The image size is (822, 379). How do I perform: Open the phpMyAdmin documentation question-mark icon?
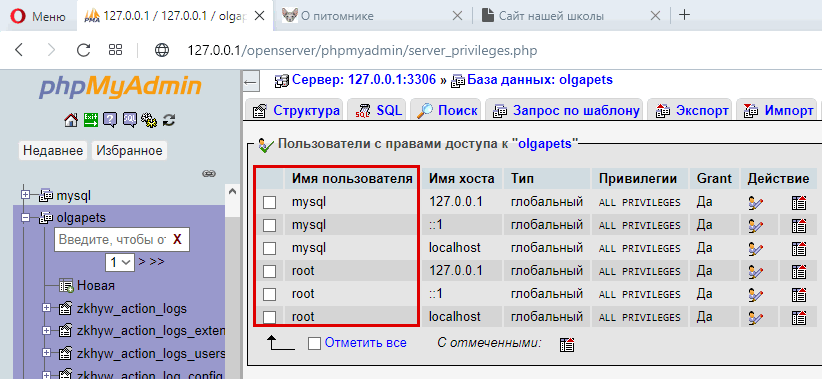[110, 121]
